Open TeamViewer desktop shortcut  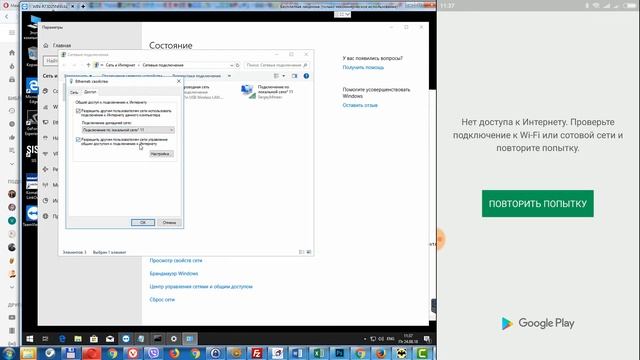[31, 216]
